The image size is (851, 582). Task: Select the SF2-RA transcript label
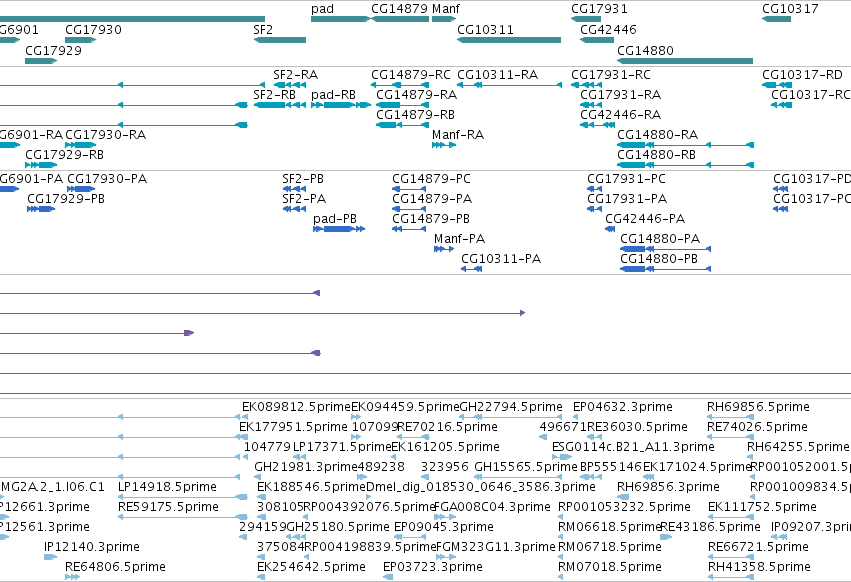pyautogui.click(x=296, y=75)
